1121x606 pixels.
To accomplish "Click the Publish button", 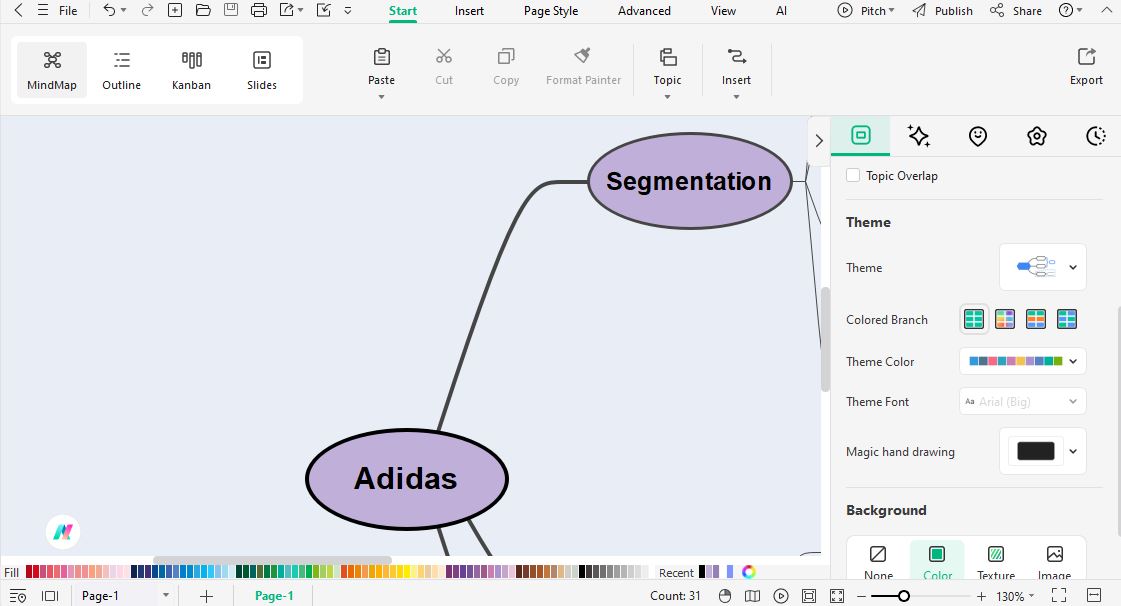I will click(x=942, y=11).
